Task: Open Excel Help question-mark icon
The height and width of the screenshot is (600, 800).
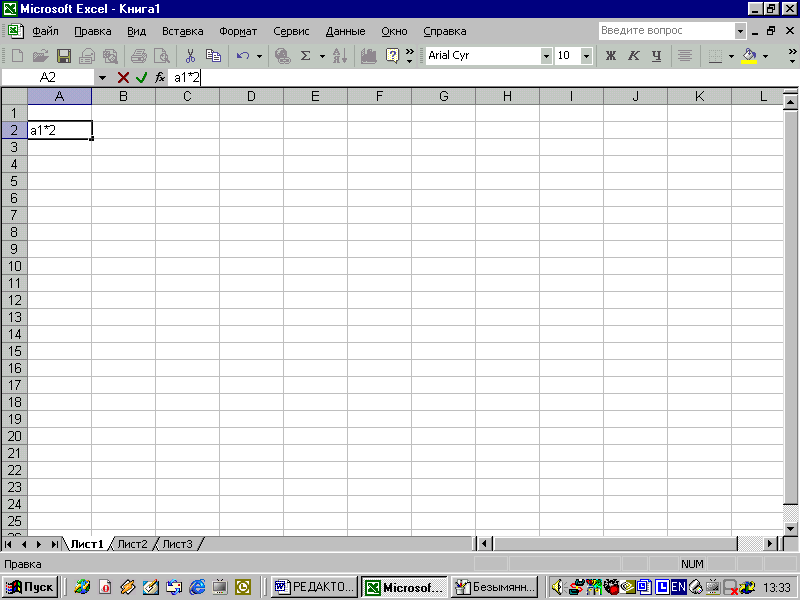Action: click(392, 55)
